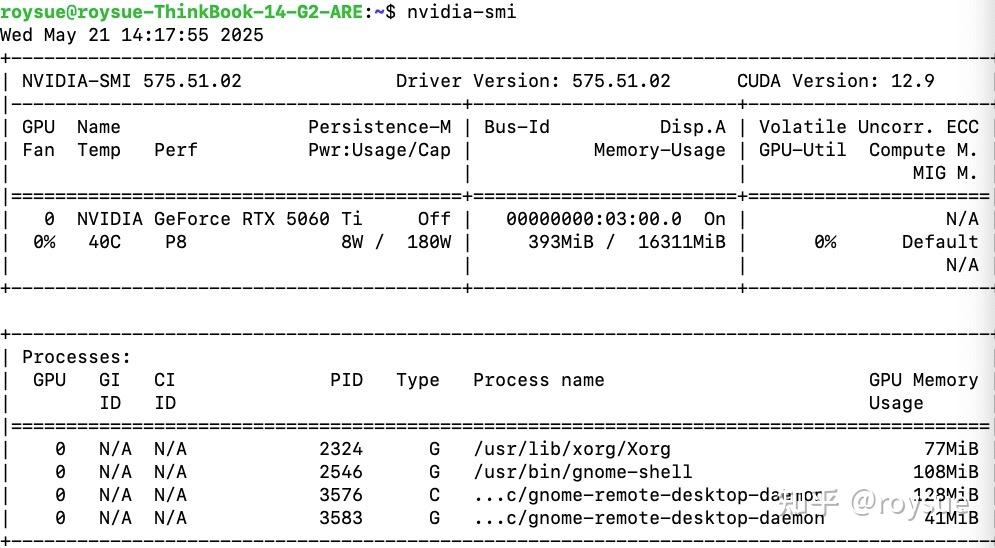
Task: Click PID 3576 in the process list
Action: point(340,495)
